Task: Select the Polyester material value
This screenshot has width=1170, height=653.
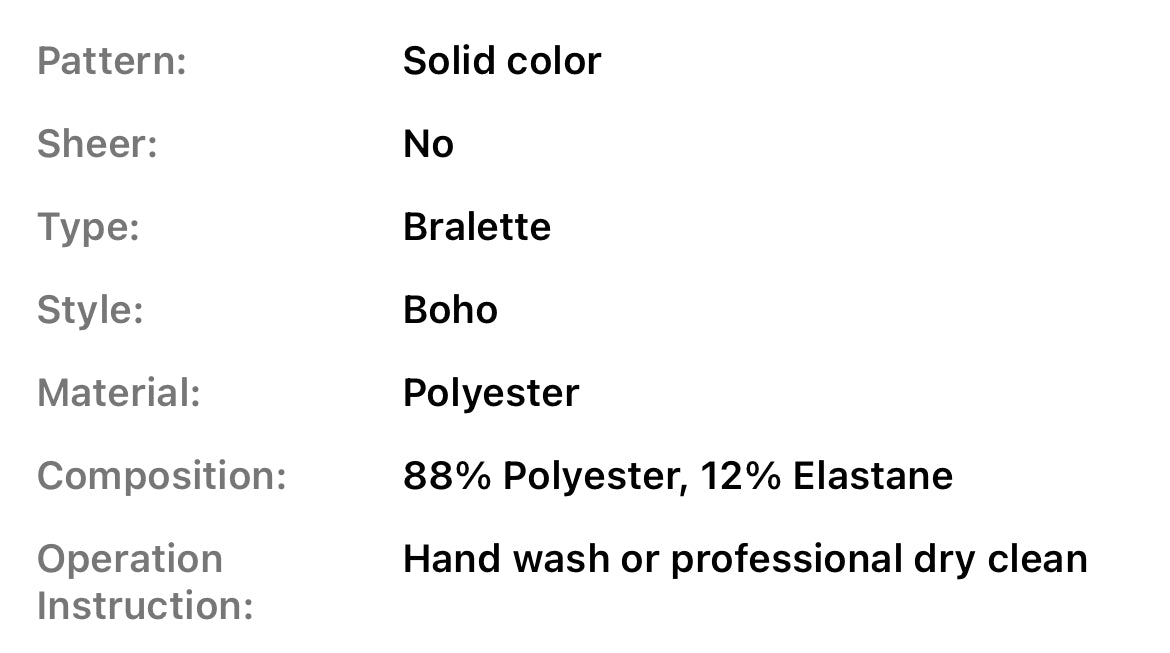Action: click(490, 393)
